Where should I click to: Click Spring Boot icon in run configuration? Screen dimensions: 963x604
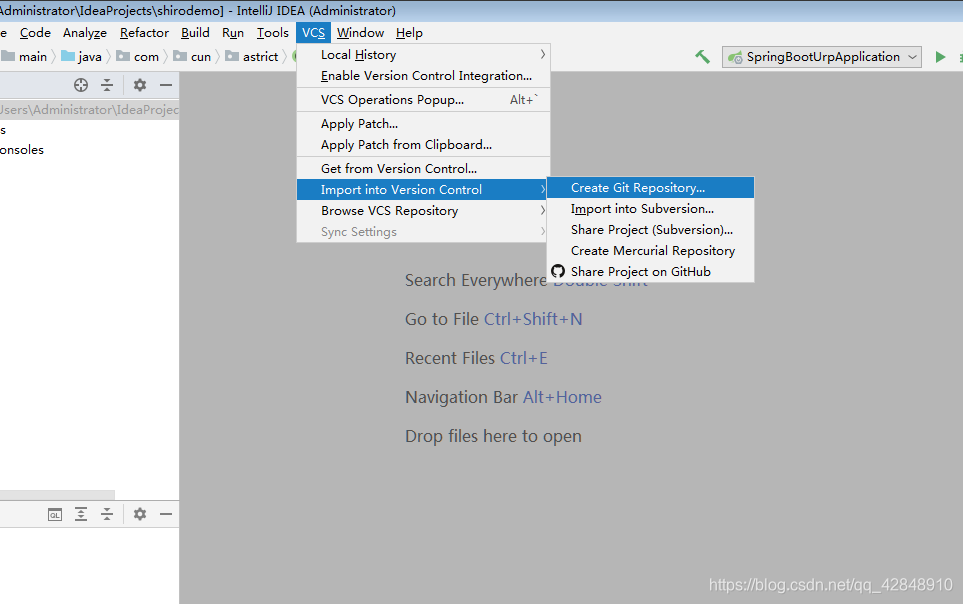pyautogui.click(x=735, y=58)
